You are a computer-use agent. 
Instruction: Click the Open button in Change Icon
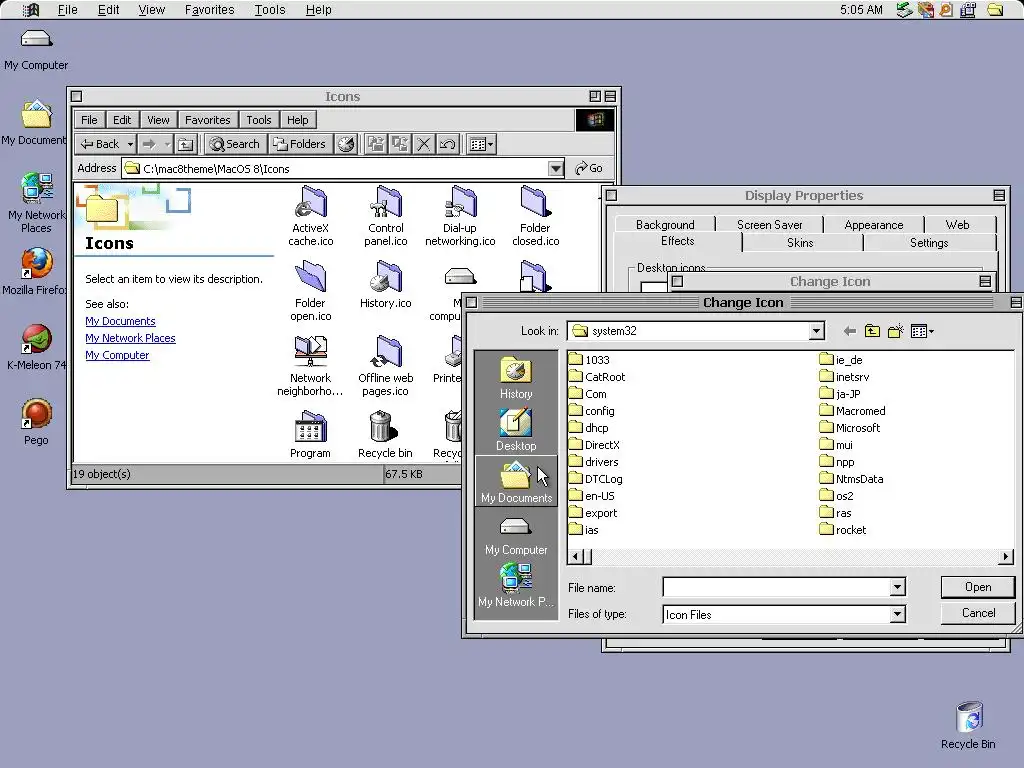[x=978, y=587]
